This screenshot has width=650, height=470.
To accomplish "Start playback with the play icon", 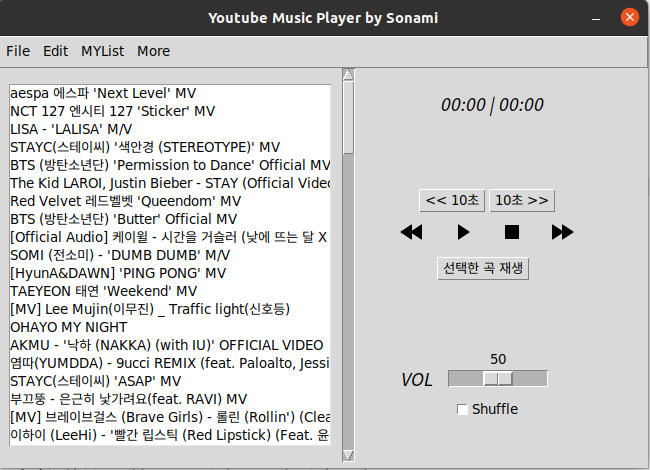I will (x=463, y=232).
